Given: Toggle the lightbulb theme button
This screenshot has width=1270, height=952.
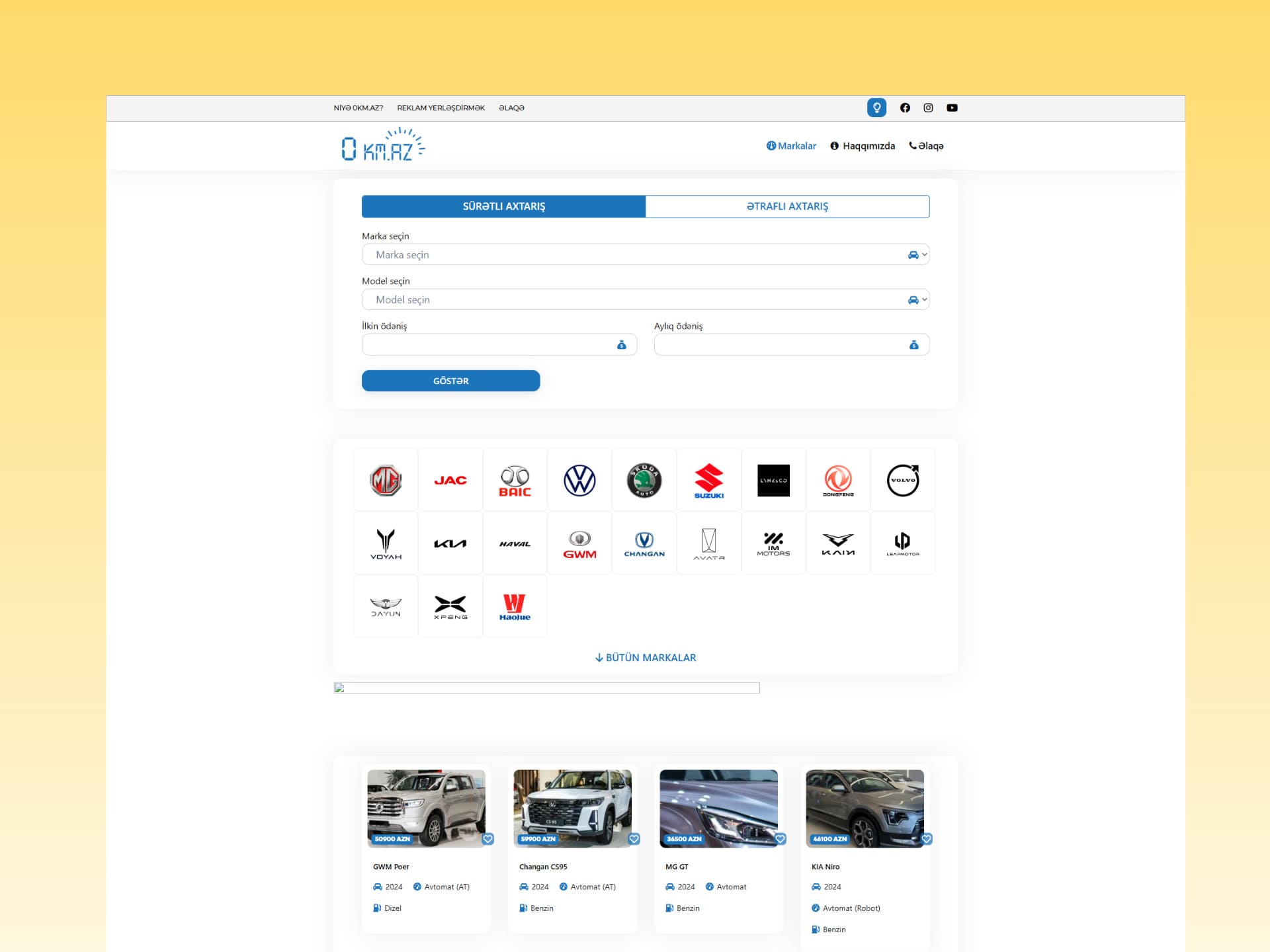Looking at the screenshot, I should click(876, 108).
